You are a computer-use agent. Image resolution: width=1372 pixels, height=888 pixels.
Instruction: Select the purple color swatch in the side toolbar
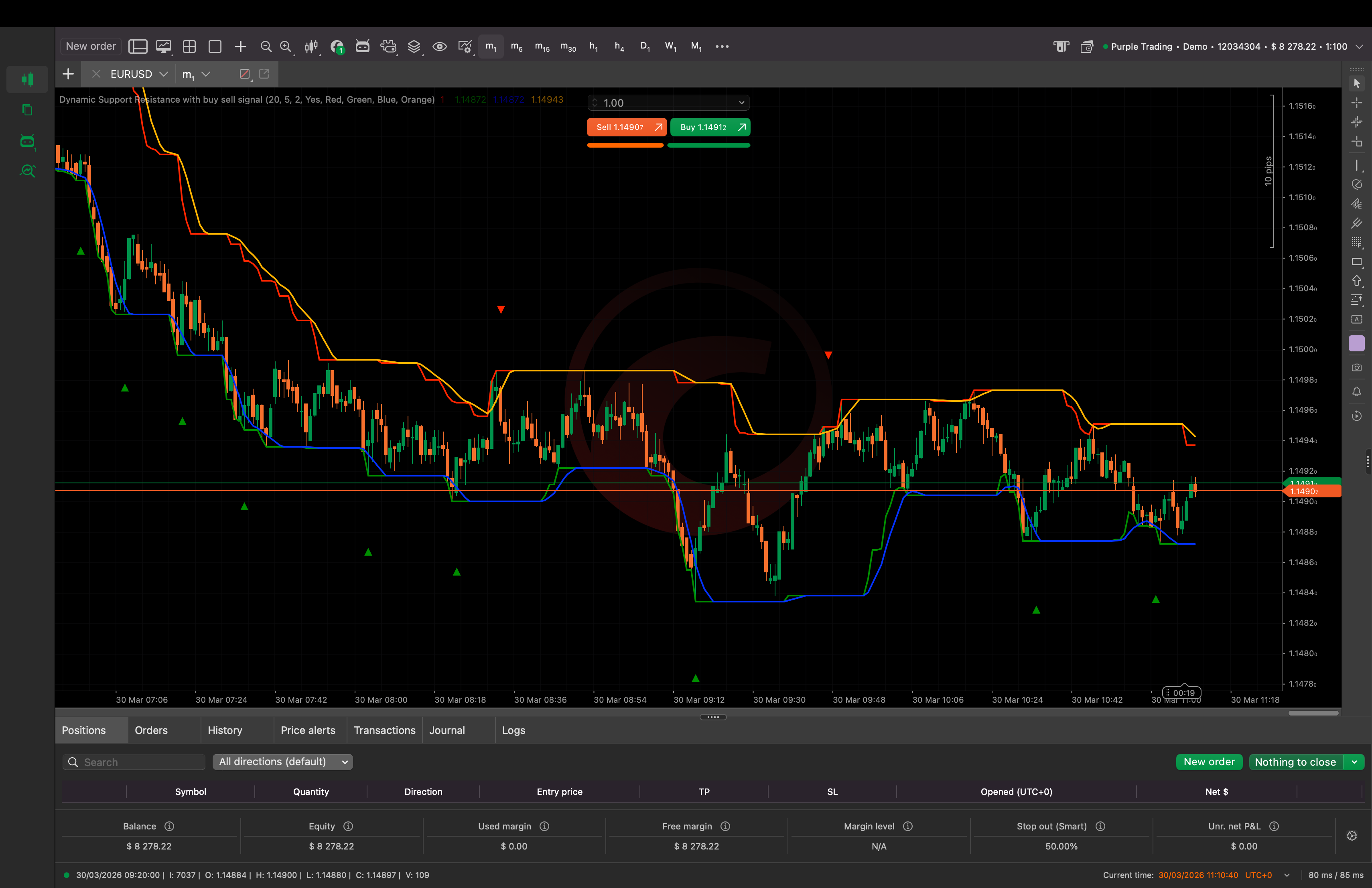coord(1356,343)
